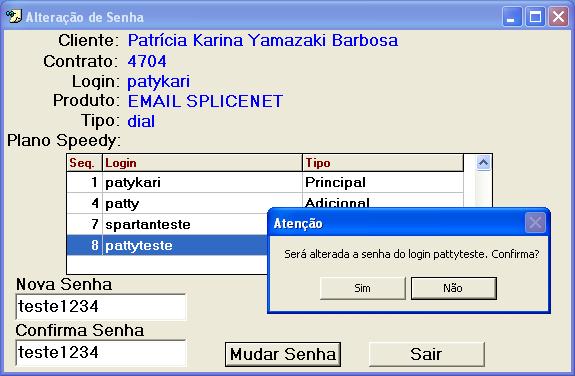Click the Seq. column header
Screen dimensions: 575x376
point(84,163)
